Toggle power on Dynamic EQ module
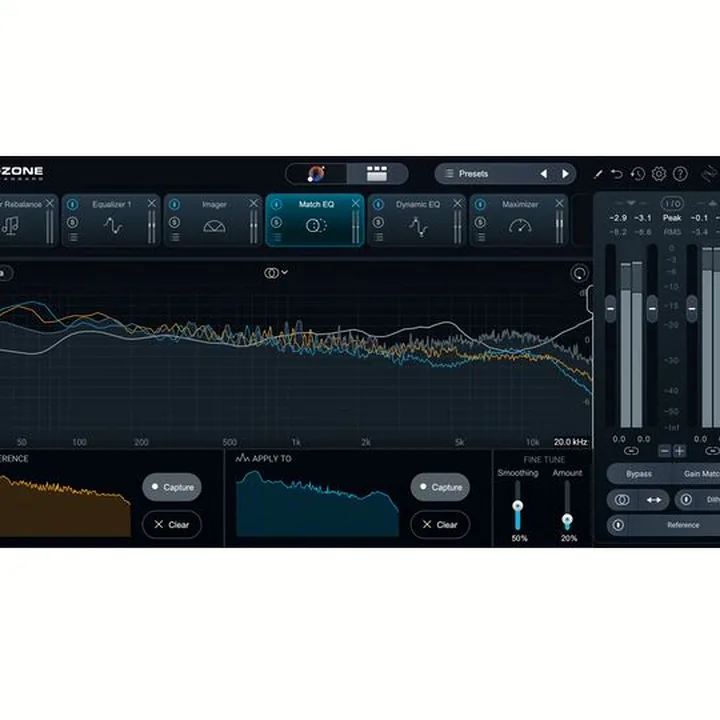 [x=378, y=204]
